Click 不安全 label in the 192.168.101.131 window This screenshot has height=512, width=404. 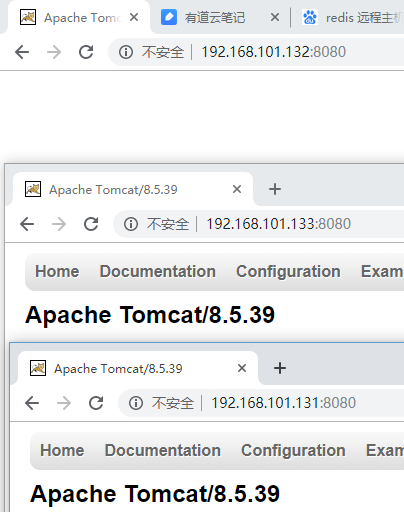pos(173,403)
